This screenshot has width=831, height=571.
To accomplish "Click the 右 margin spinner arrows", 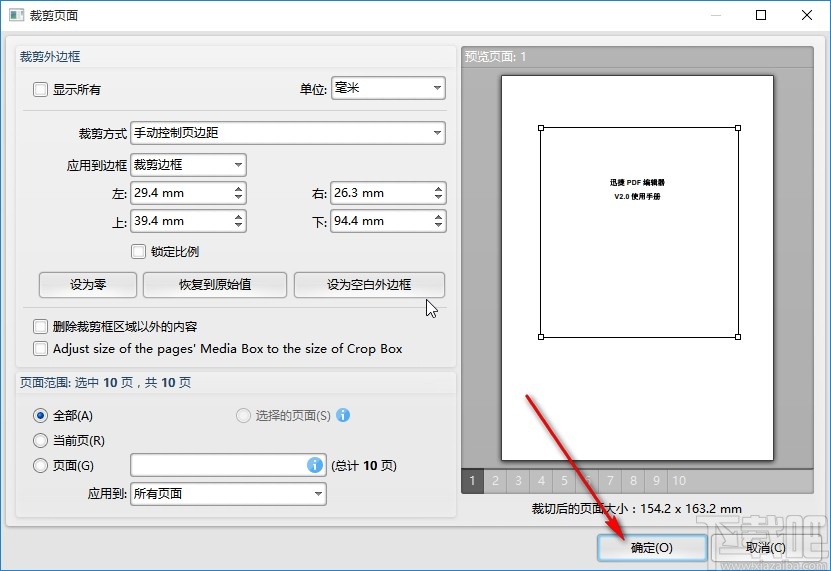I will 438,193.
